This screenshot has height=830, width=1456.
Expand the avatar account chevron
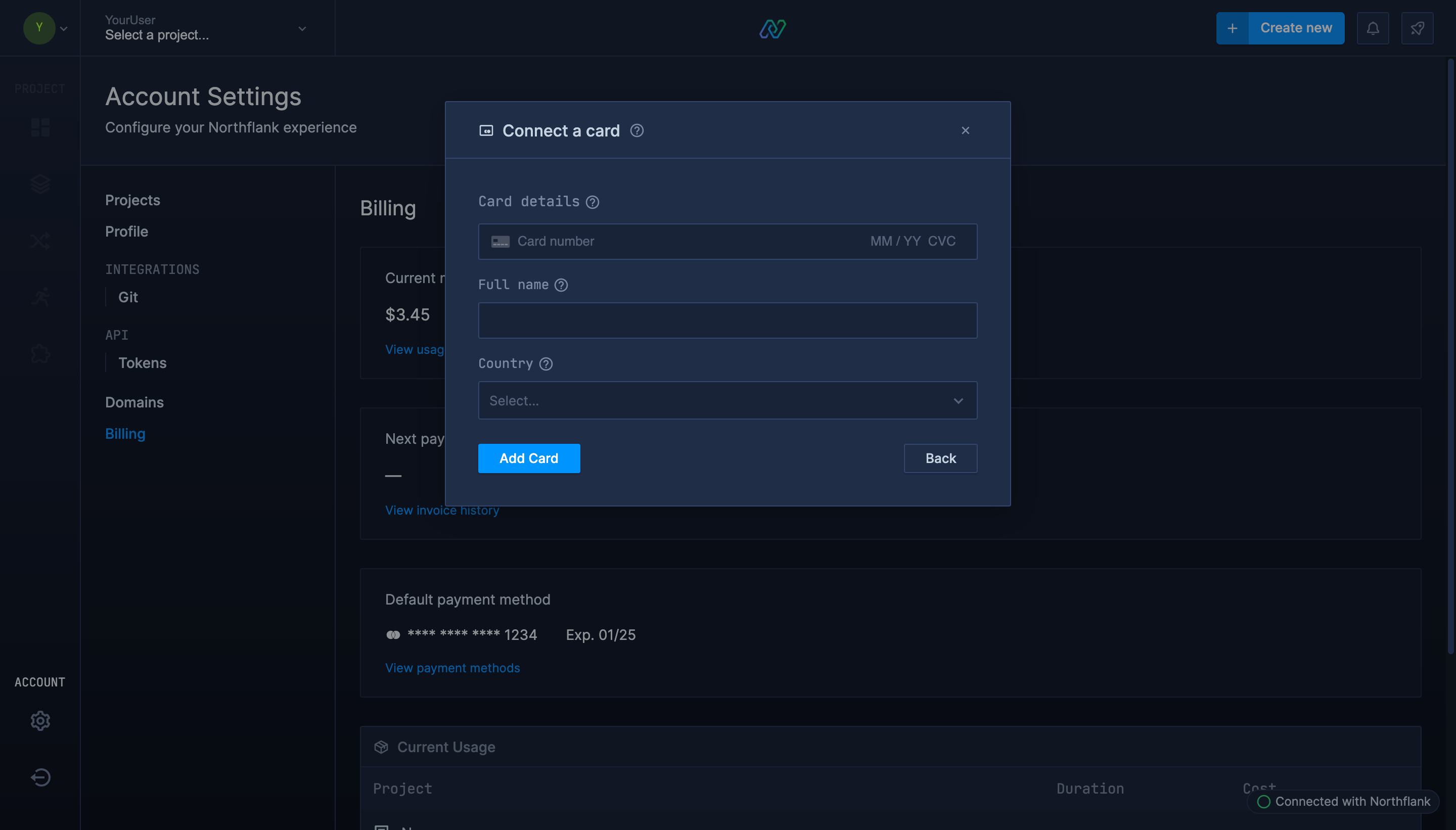pos(64,28)
